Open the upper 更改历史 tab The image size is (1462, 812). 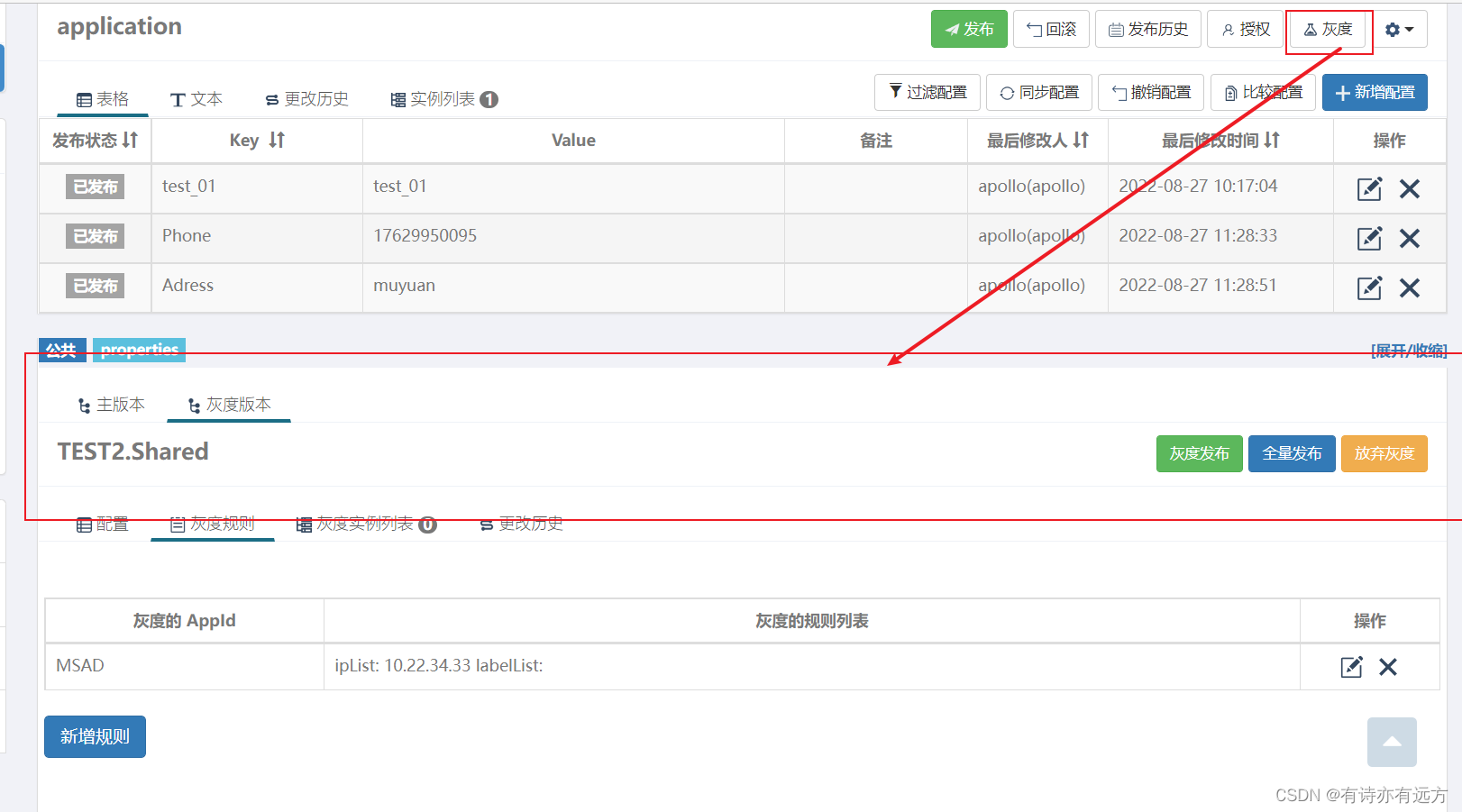tap(306, 99)
